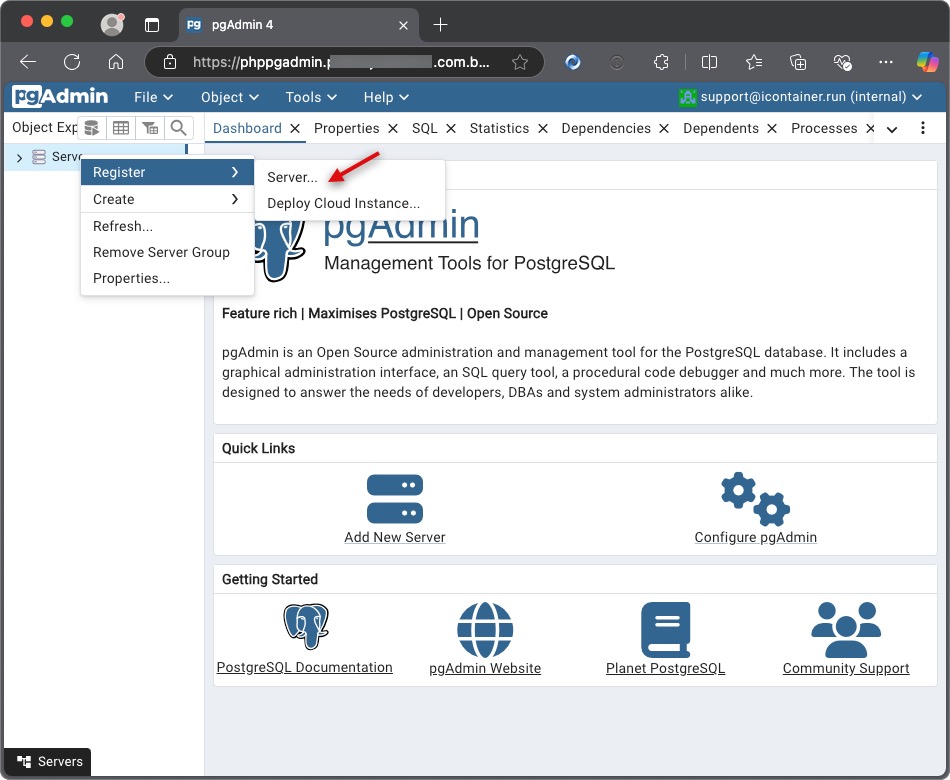
Task: Choose Register in the context menu
Action: click(167, 172)
